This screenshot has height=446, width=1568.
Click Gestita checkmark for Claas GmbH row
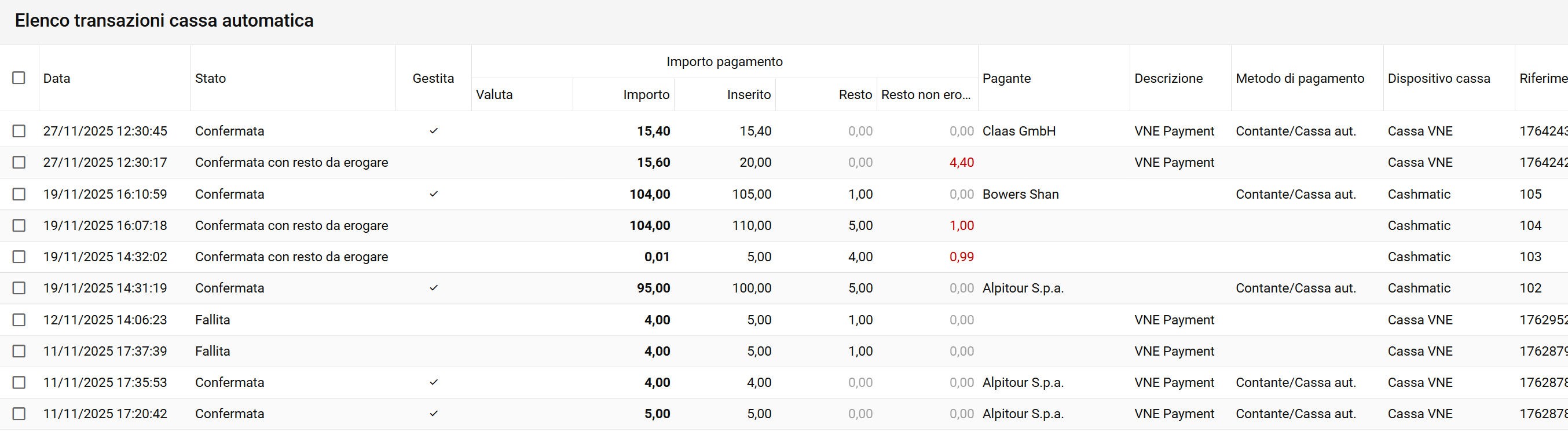(433, 131)
